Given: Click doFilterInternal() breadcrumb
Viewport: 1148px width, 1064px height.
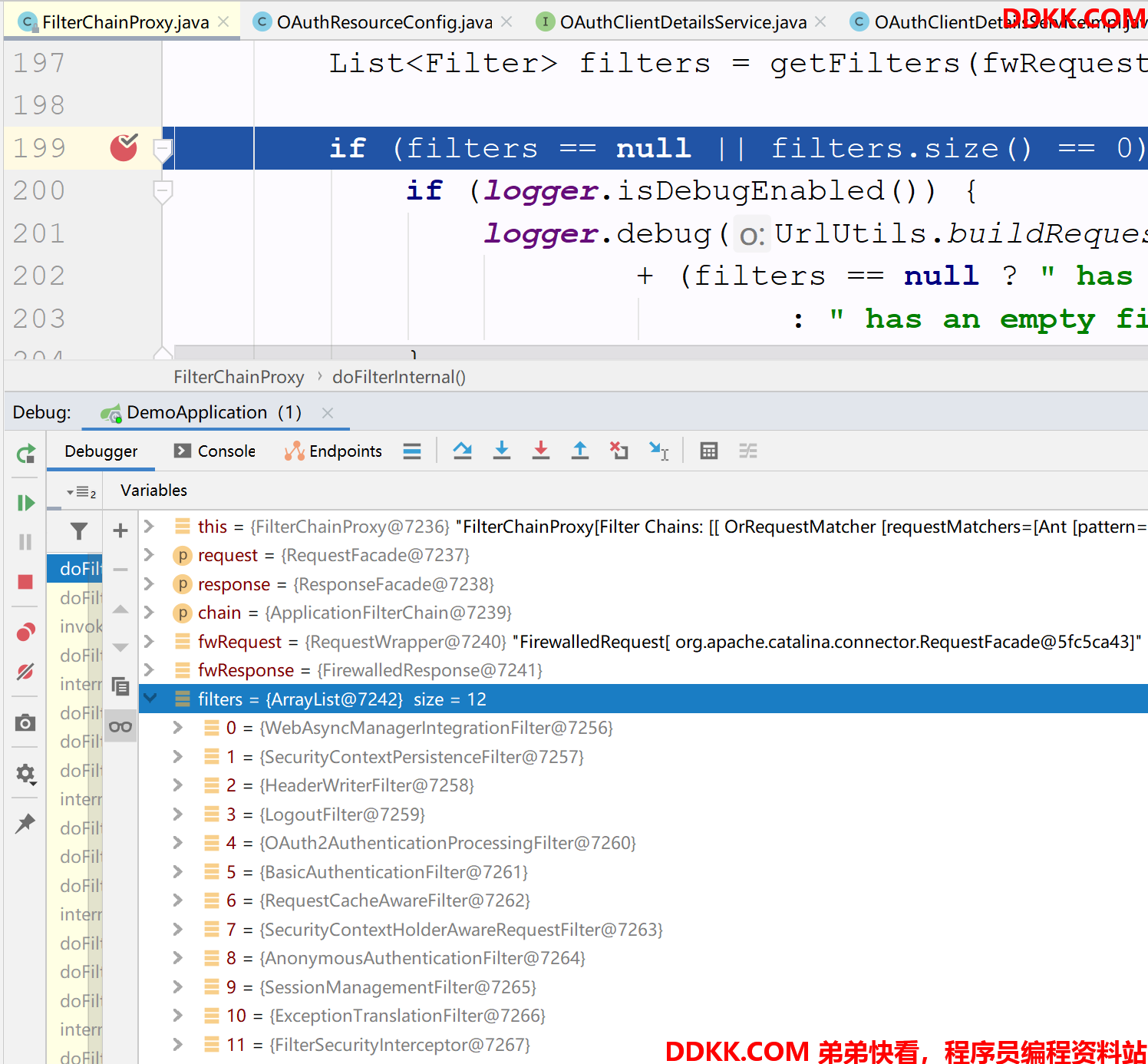Looking at the screenshot, I should point(399,377).
